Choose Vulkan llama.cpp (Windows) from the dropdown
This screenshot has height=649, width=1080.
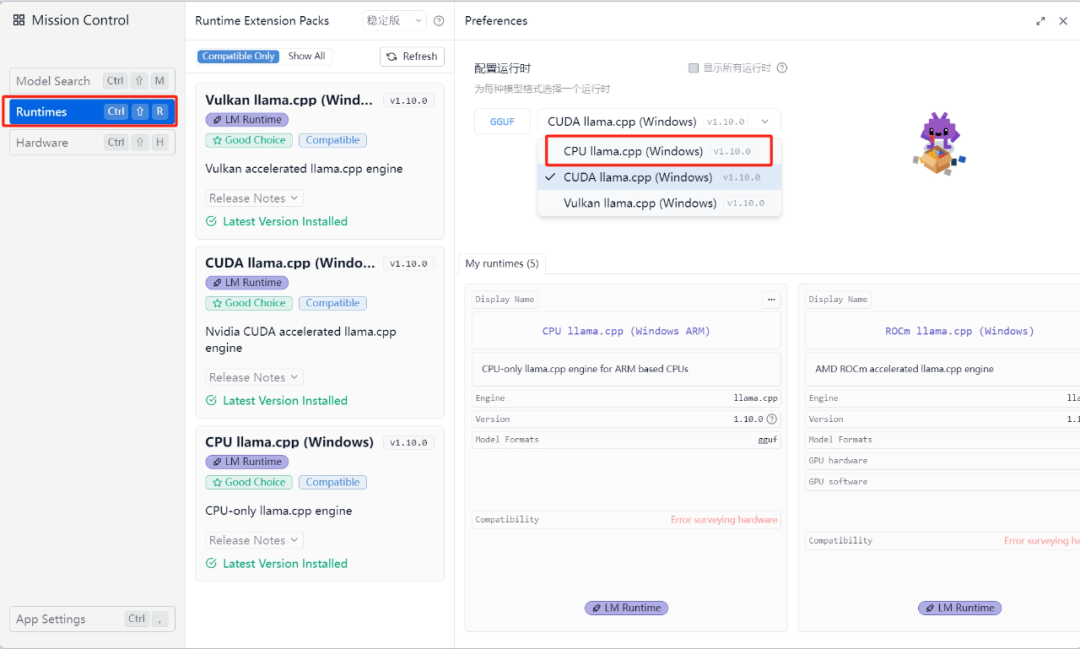click(659, 203)
